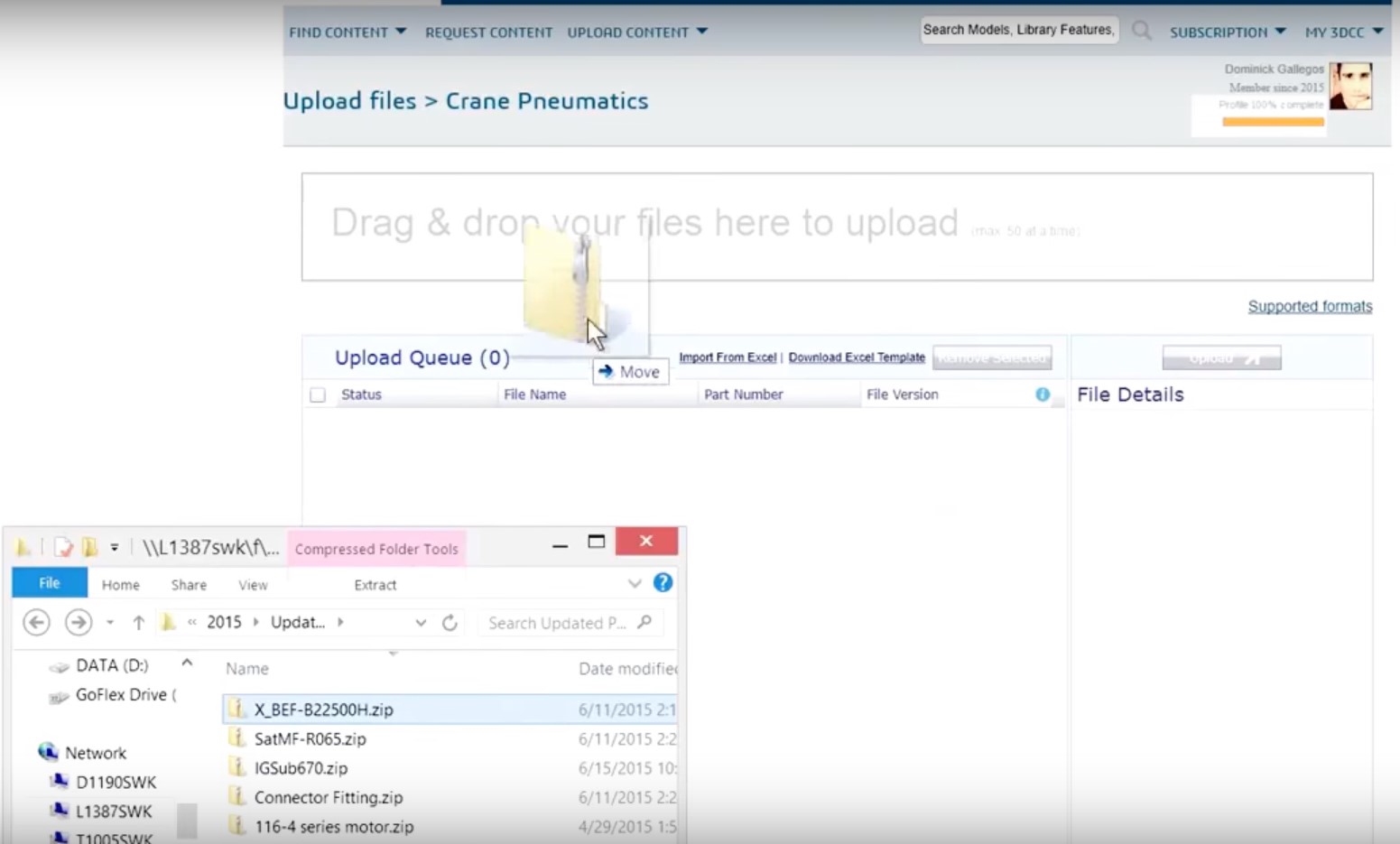Sort by the Date modified column header

(x=627, y=668)
